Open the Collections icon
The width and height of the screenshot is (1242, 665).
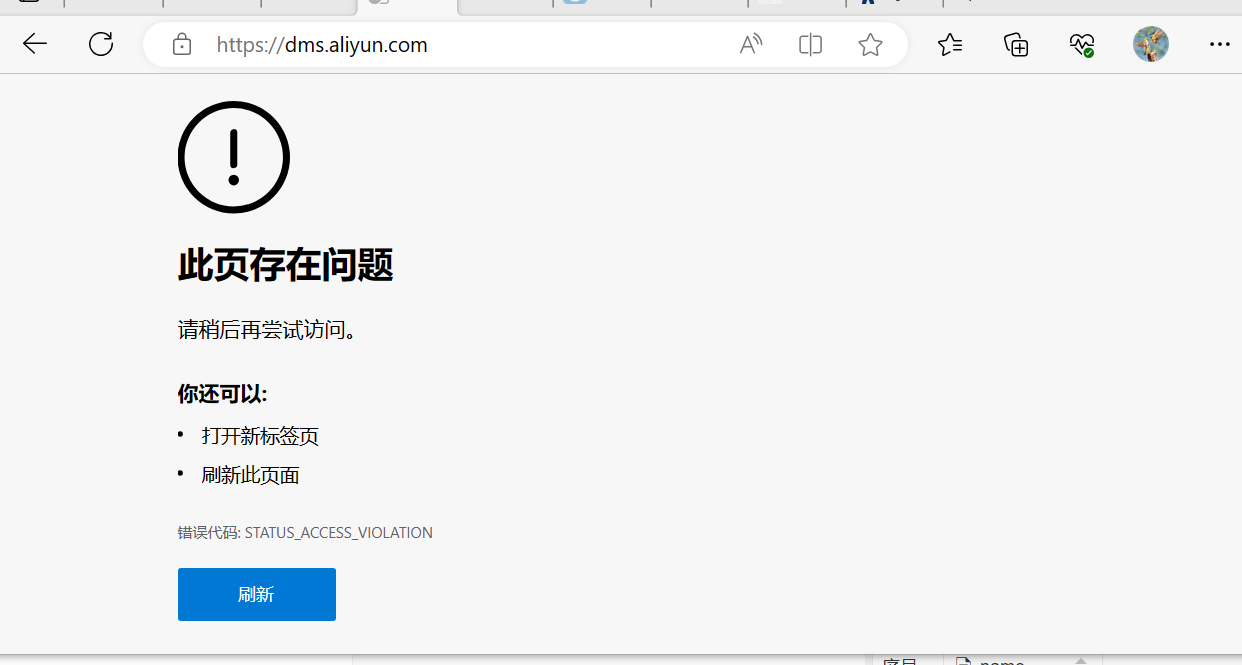1016,44
